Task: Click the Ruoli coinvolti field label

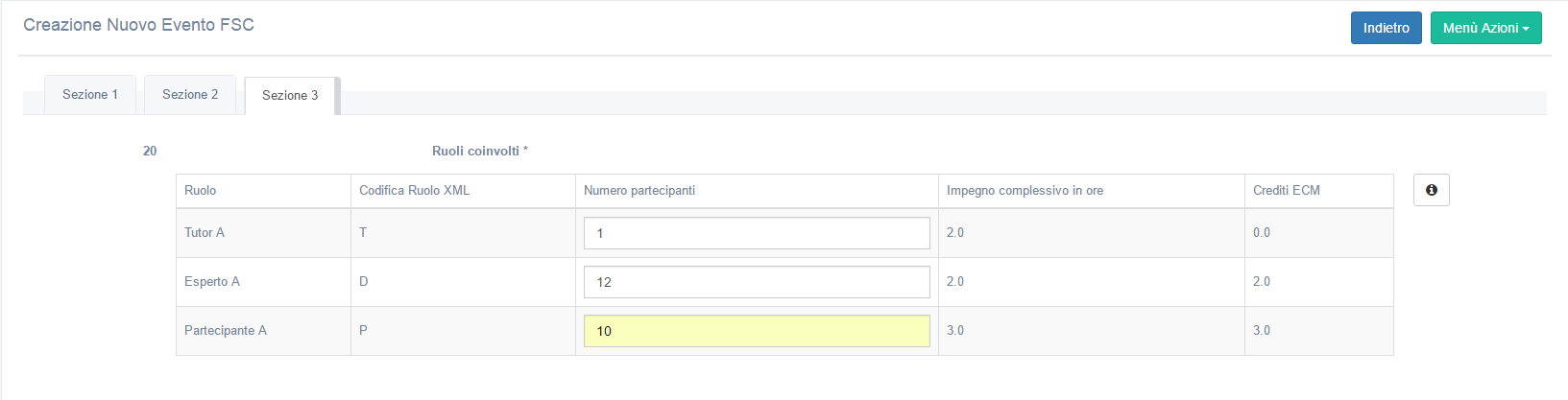Action: pos(479,152)
